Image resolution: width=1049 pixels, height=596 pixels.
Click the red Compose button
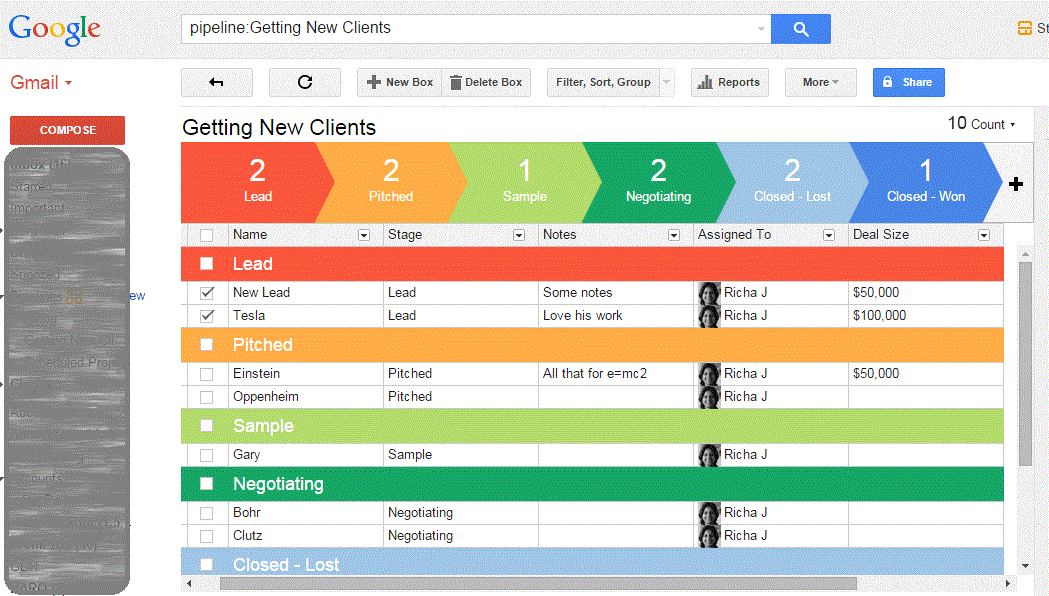pos(67,130)
